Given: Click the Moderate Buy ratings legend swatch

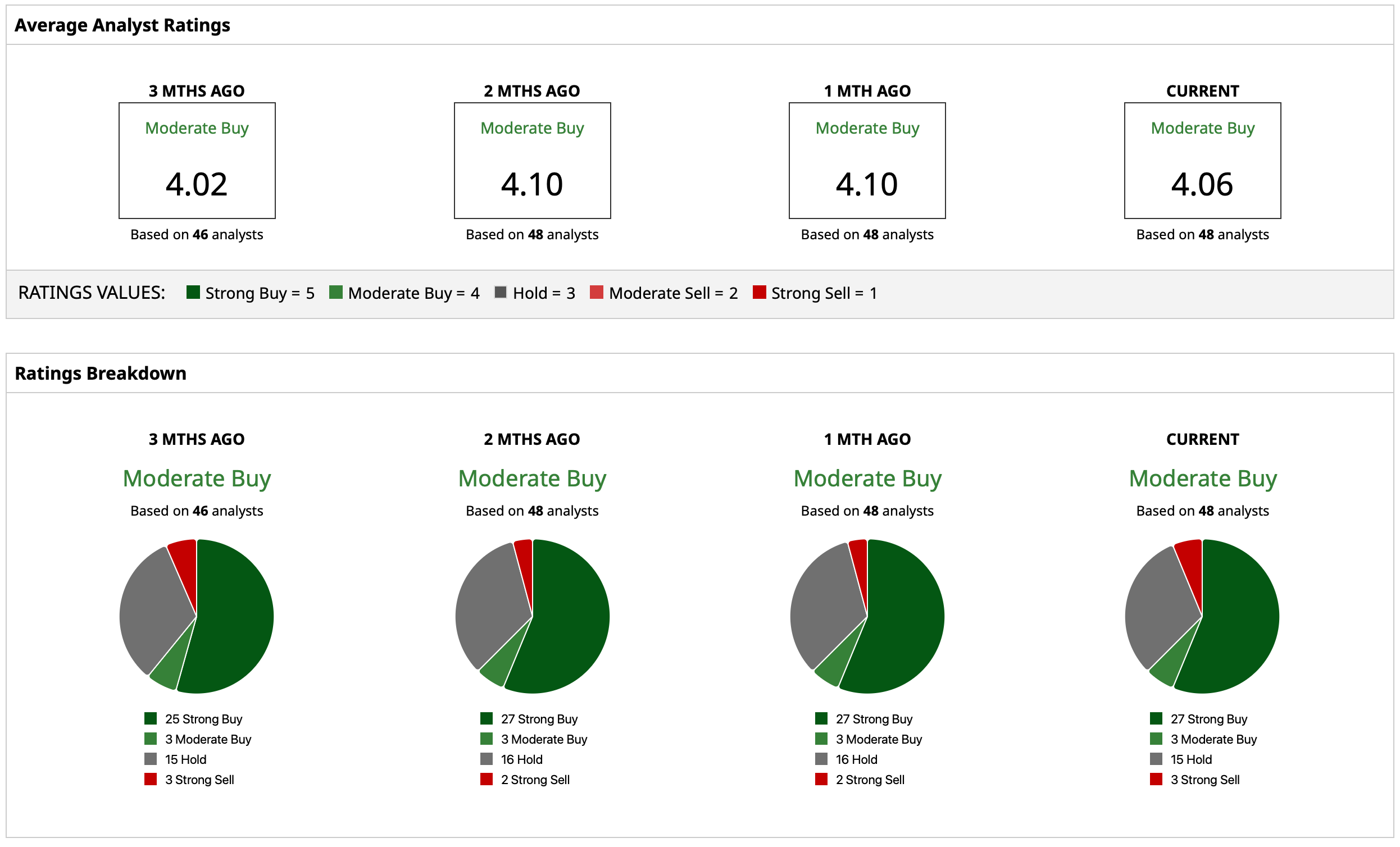Looking at the screenshot, I should pyautogui.click(x=336, y=293).
